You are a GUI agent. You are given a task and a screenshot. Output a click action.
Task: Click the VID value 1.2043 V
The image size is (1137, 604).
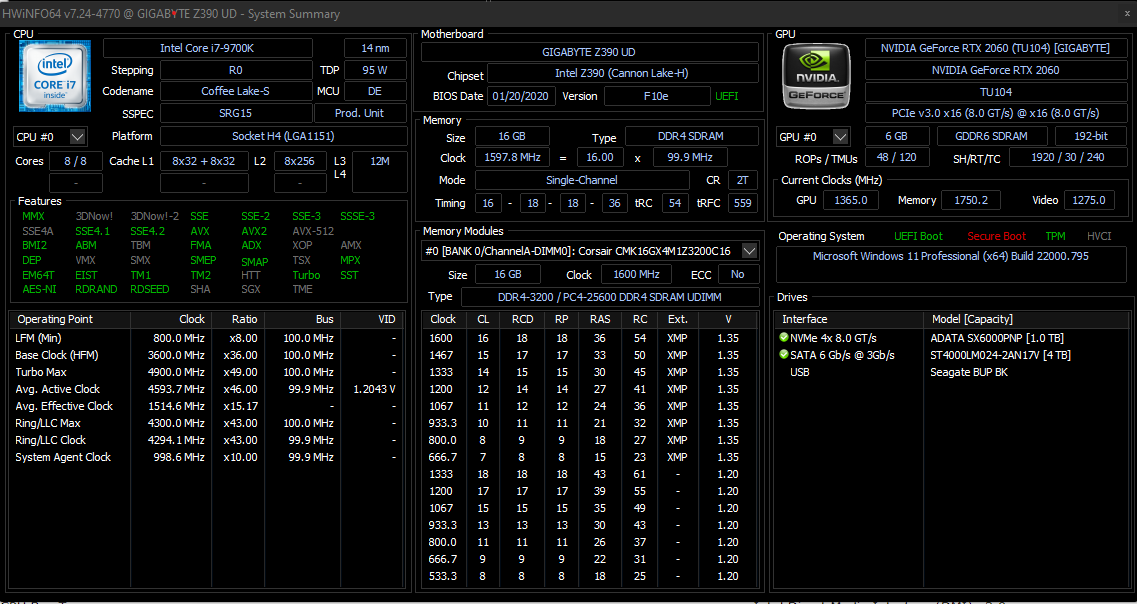click(374, 389)
